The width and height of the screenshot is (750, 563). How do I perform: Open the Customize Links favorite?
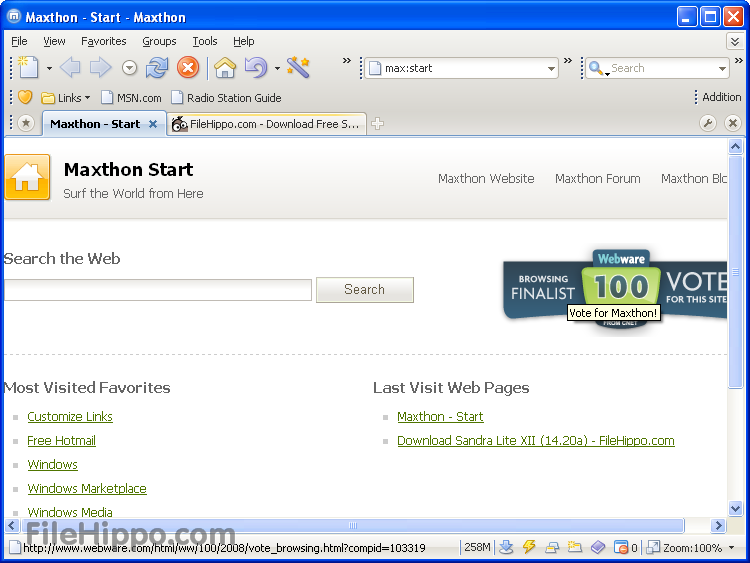click(70, 417)
